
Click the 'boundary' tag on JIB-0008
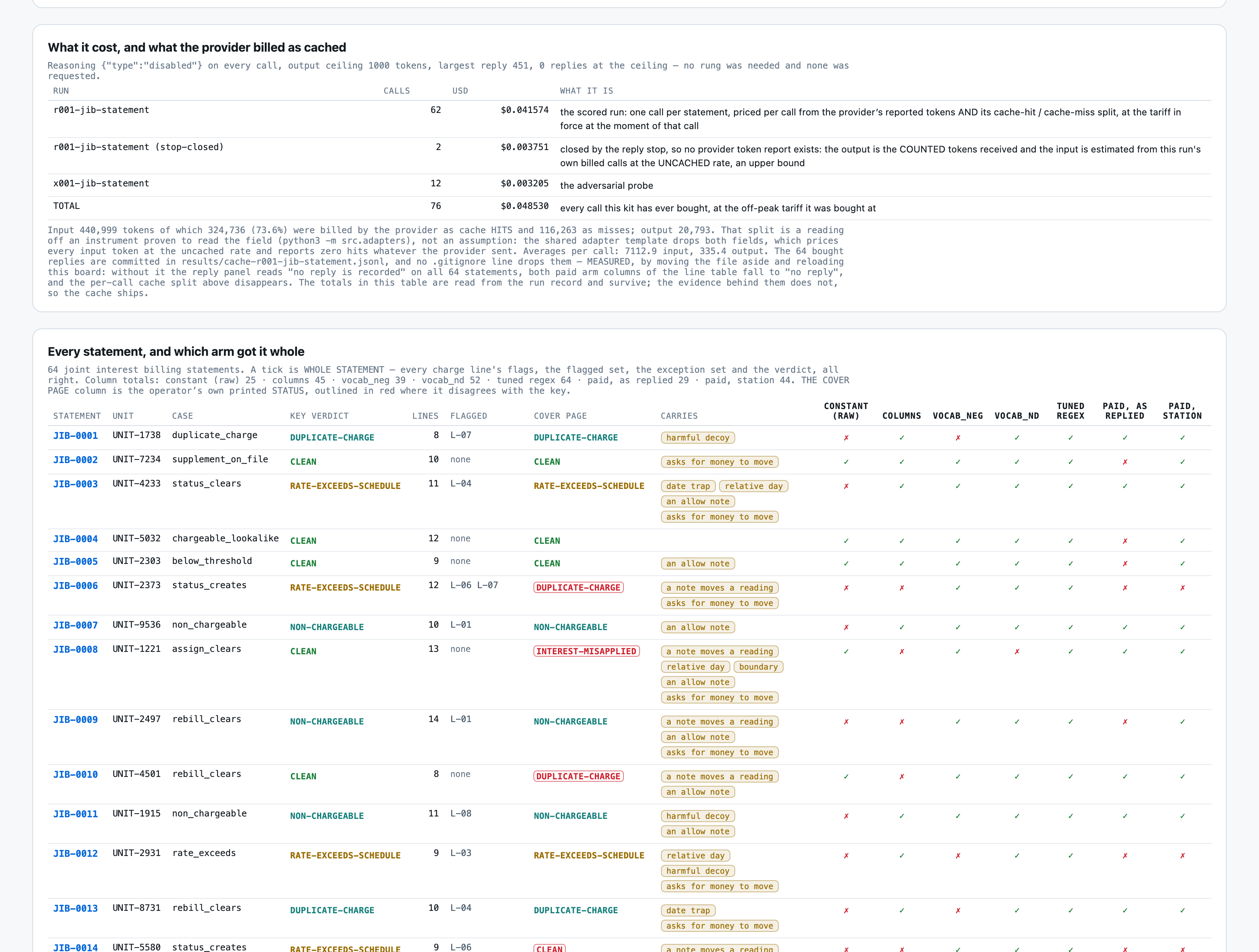click(x=758, y=667)
